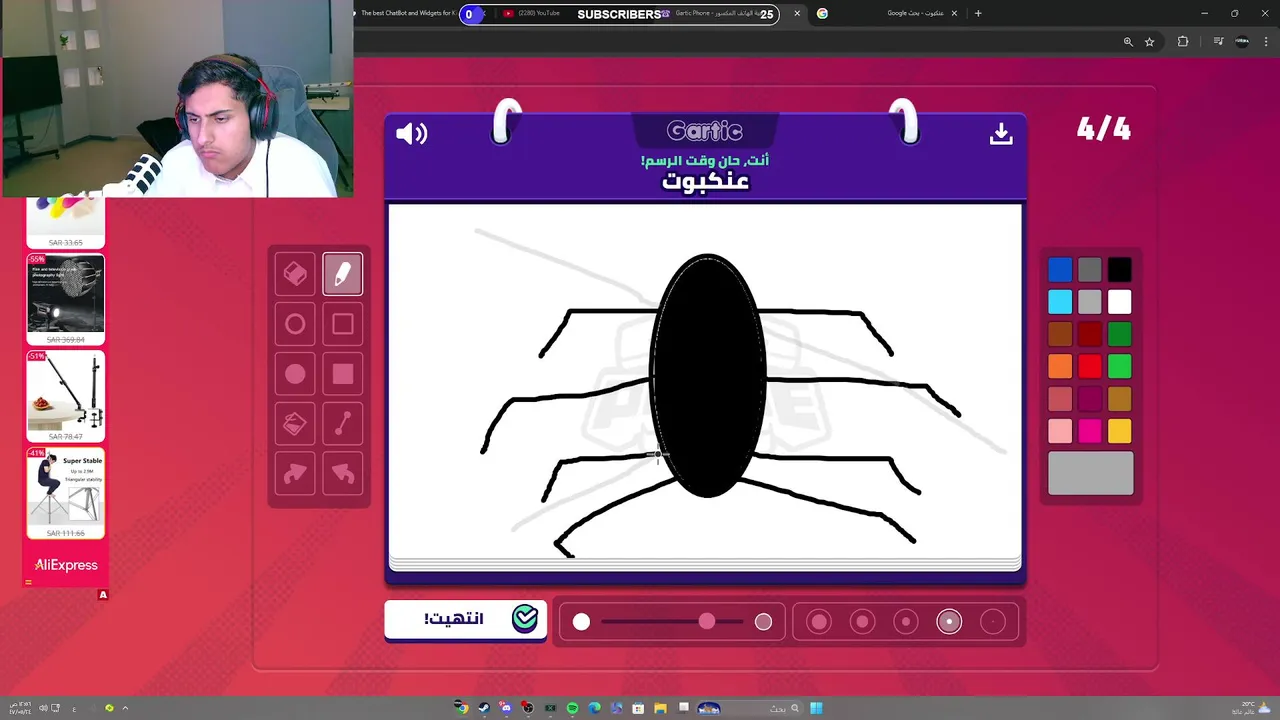Pick the black color swatch
This screenshot has width=1280, height=720.
coord(1119,270)
